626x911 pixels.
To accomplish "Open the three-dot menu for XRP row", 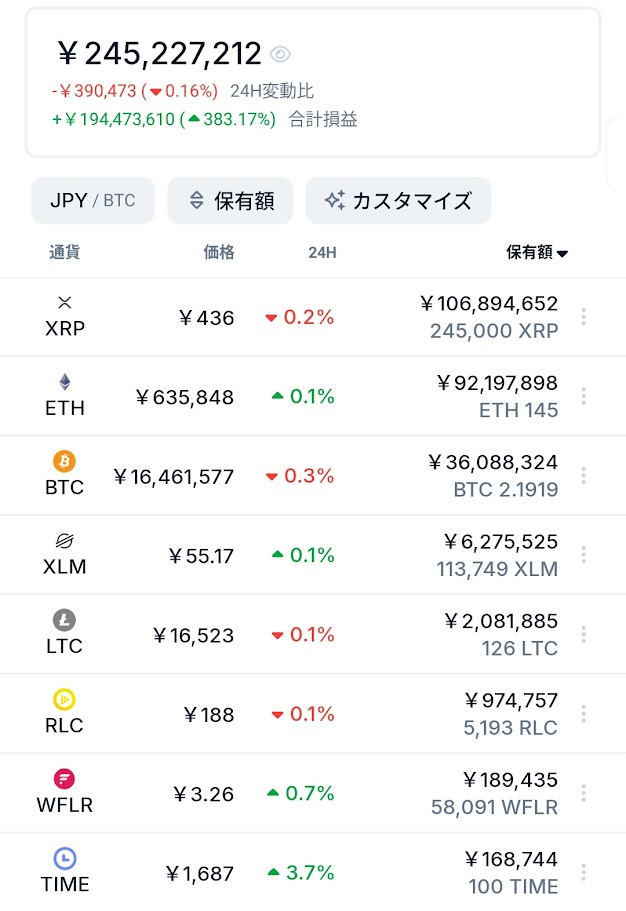I will pyautogui.click(x=584, y=317).
